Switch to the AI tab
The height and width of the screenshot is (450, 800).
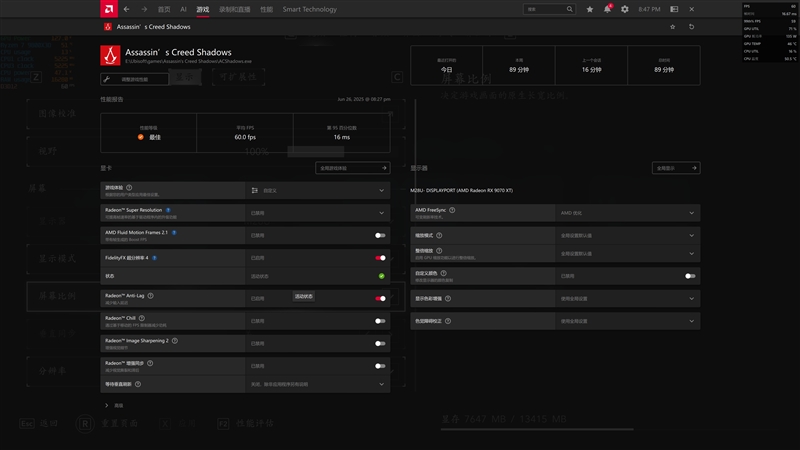click(x=183, y=9)
